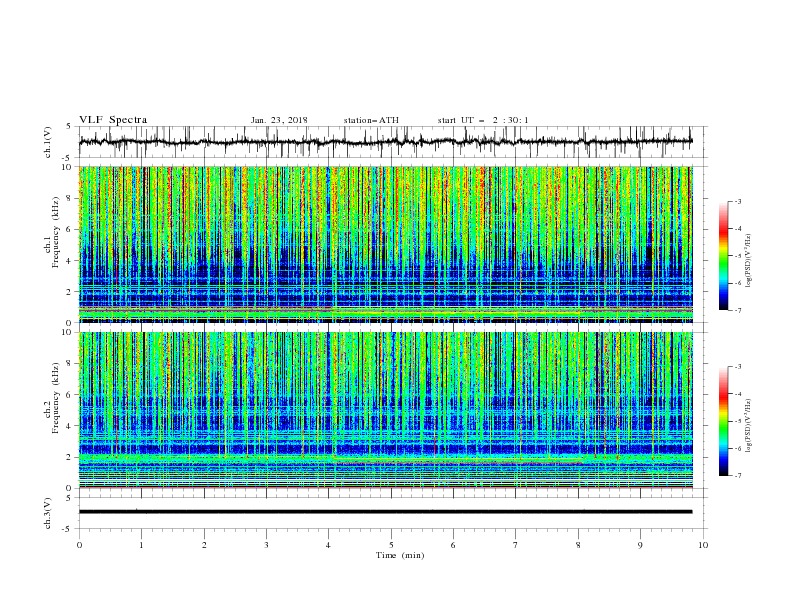Click the "5" tick on ch.3(V) axis

pyautogui.click(x=70, y=497)
